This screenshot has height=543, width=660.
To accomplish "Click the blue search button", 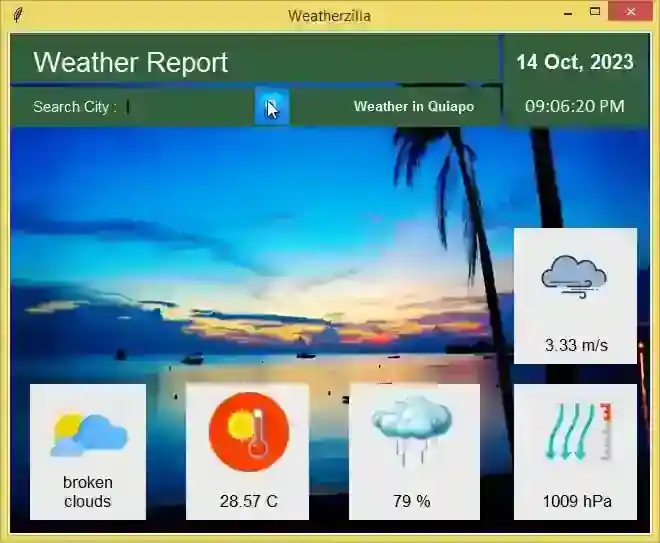I will [x=272, y=106].
